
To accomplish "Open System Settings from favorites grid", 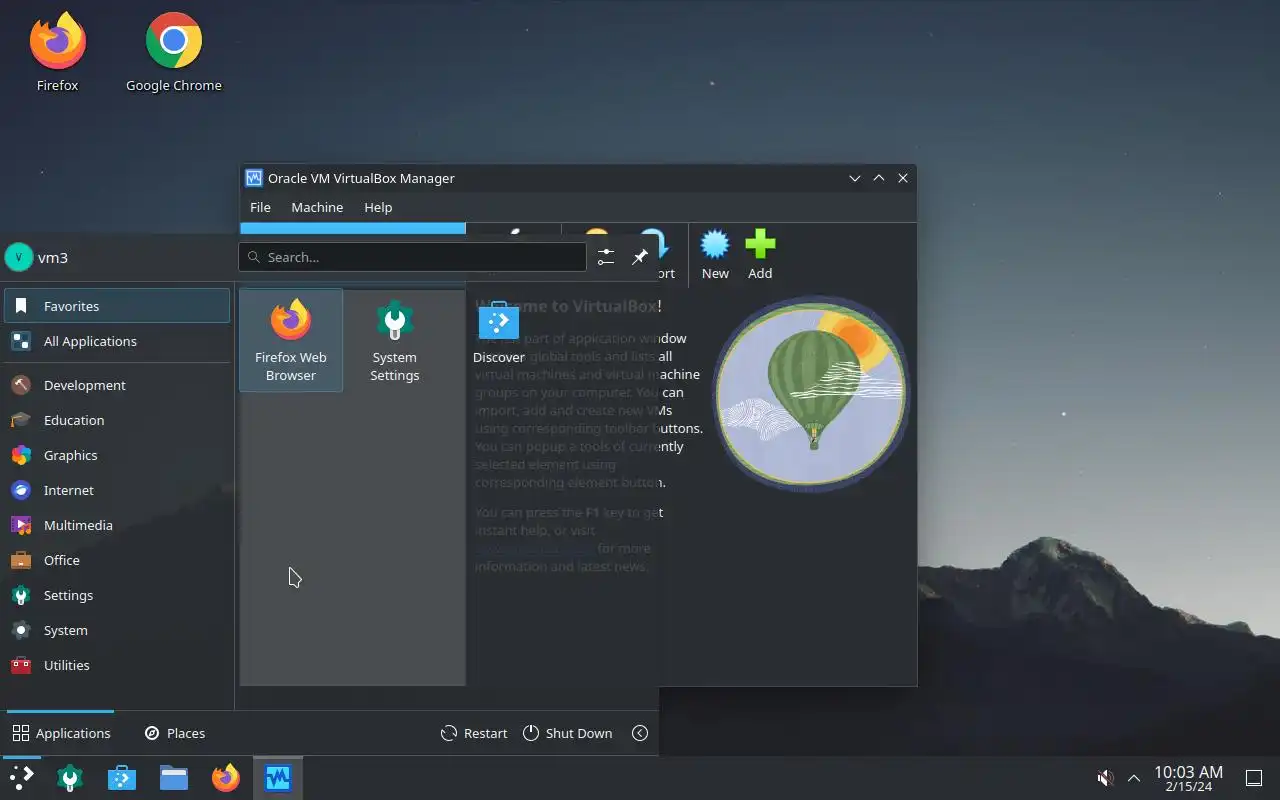I will (x=395, y=341).
